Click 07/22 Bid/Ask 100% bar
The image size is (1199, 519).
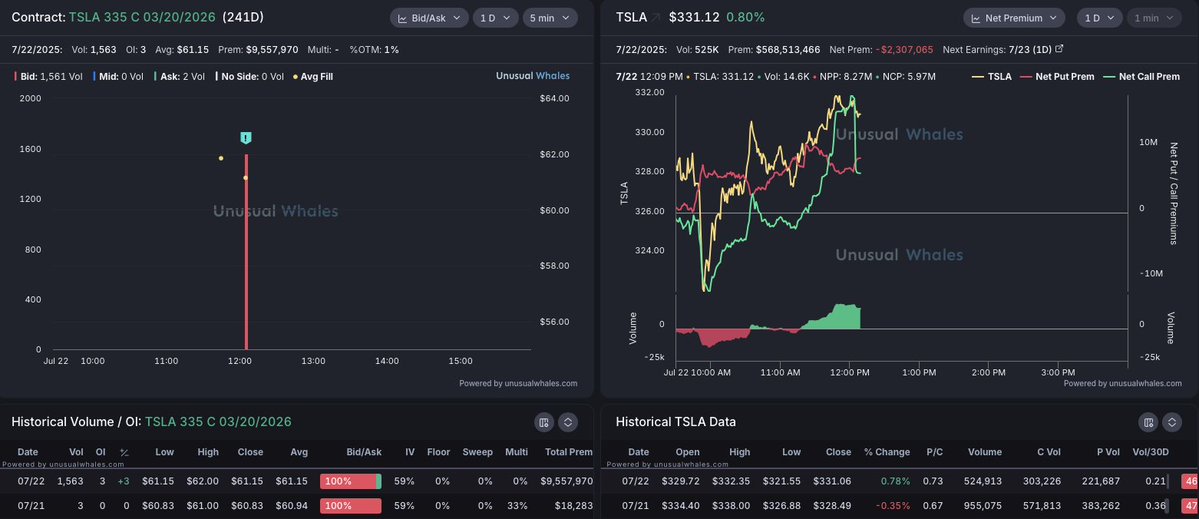(x=351, y=482)
